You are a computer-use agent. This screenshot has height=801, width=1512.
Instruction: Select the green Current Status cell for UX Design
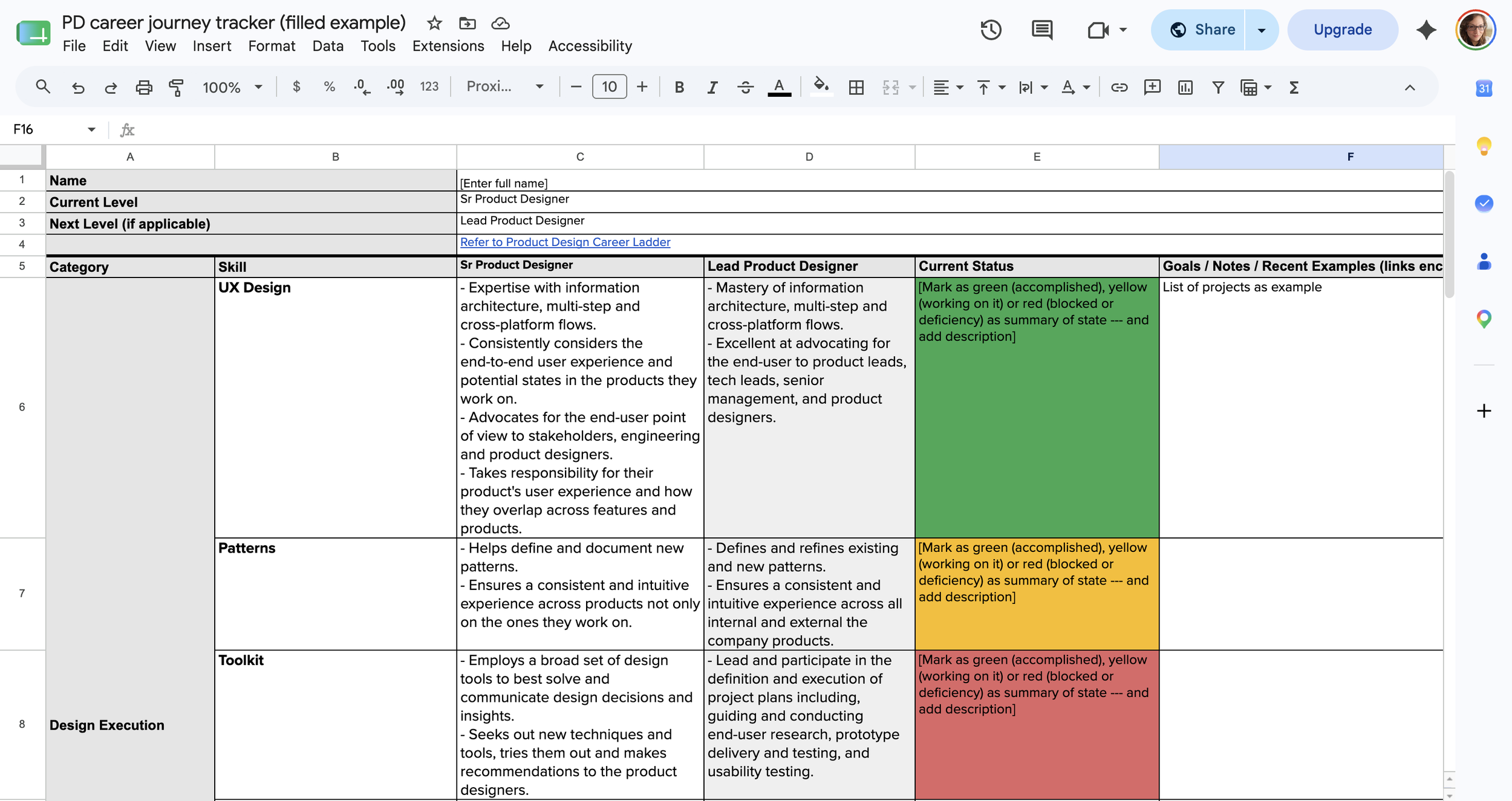coord(1037,407)
